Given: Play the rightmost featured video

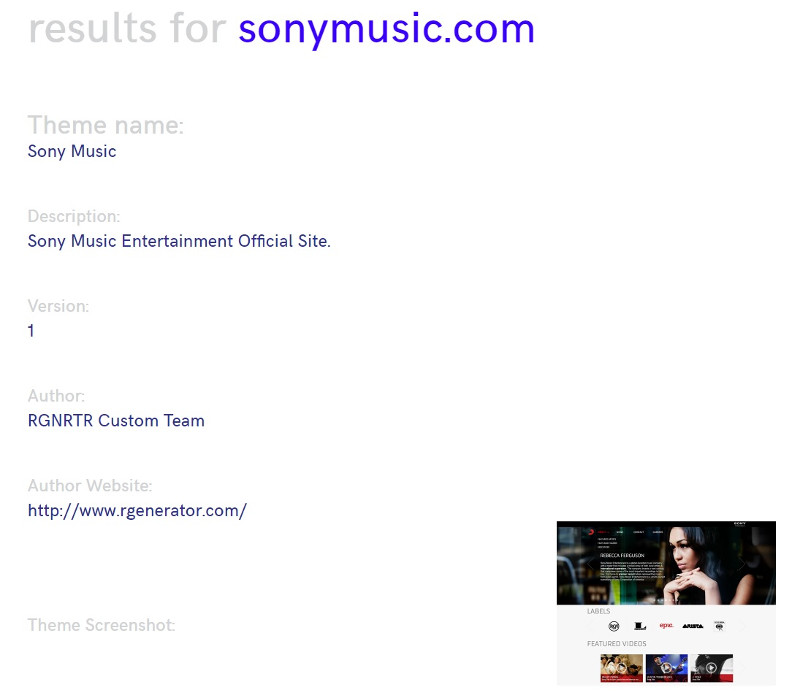Looking at the screenshot, I should [x=712, y=667].
